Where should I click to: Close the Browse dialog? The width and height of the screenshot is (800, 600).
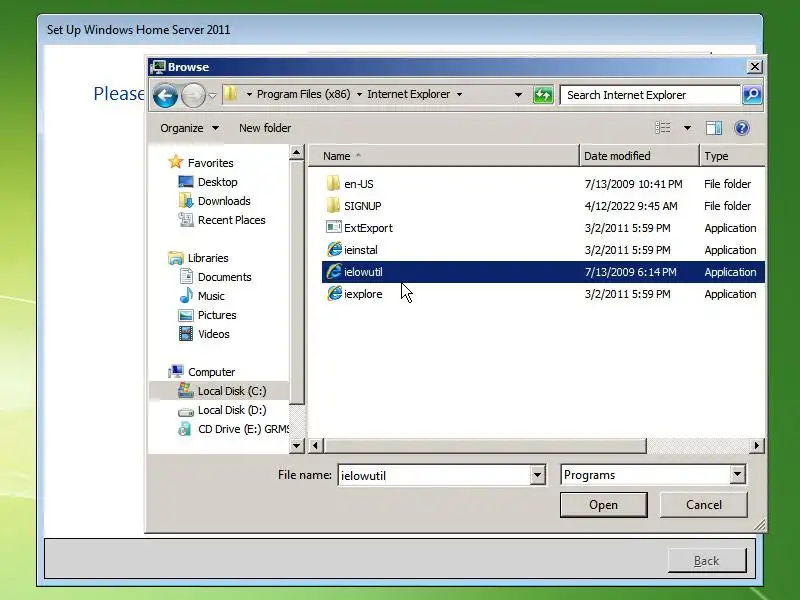coord(755,67)
